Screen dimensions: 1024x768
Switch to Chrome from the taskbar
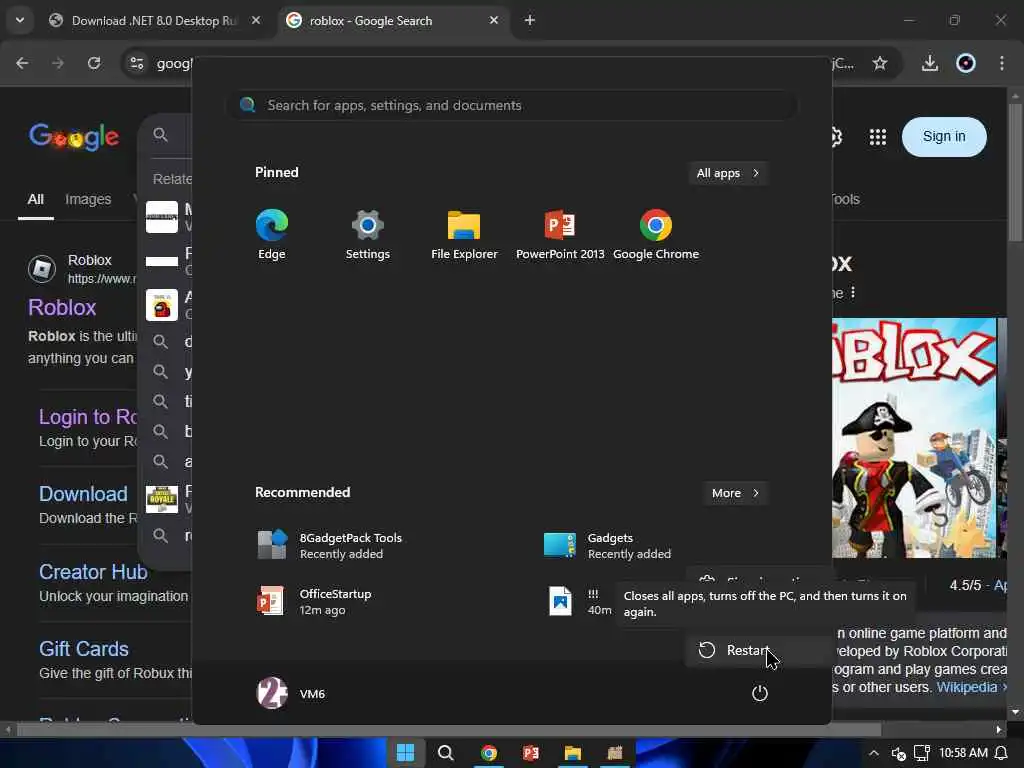click(x=488, y=753)
